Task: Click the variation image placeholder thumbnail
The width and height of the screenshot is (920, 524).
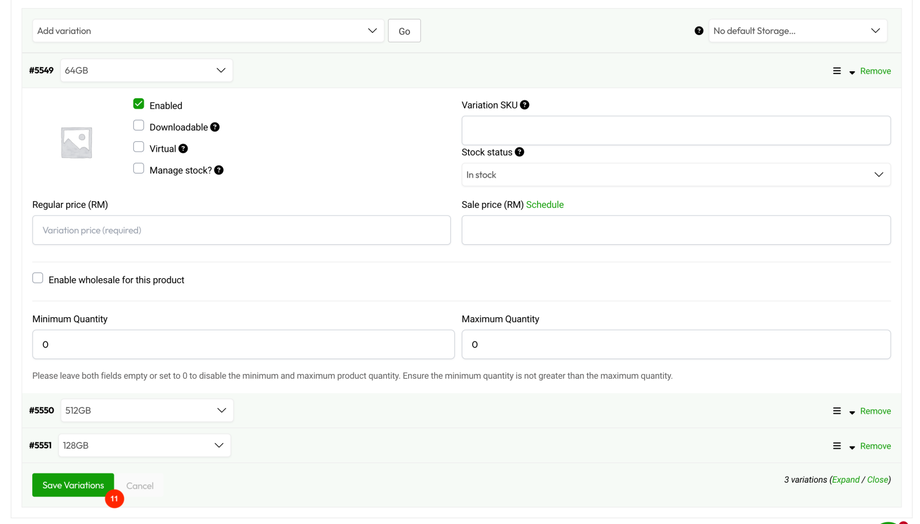Action: (76, 142)
